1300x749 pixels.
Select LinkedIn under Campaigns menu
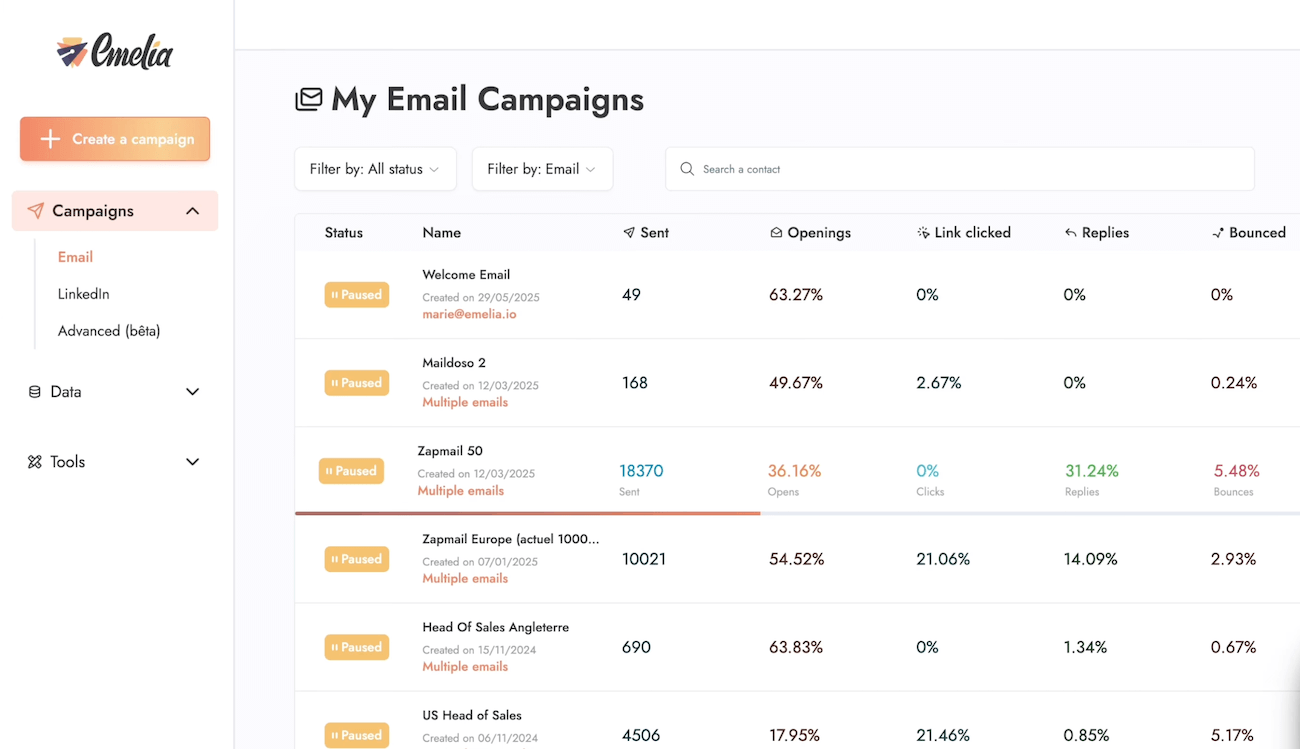point(83,294)
